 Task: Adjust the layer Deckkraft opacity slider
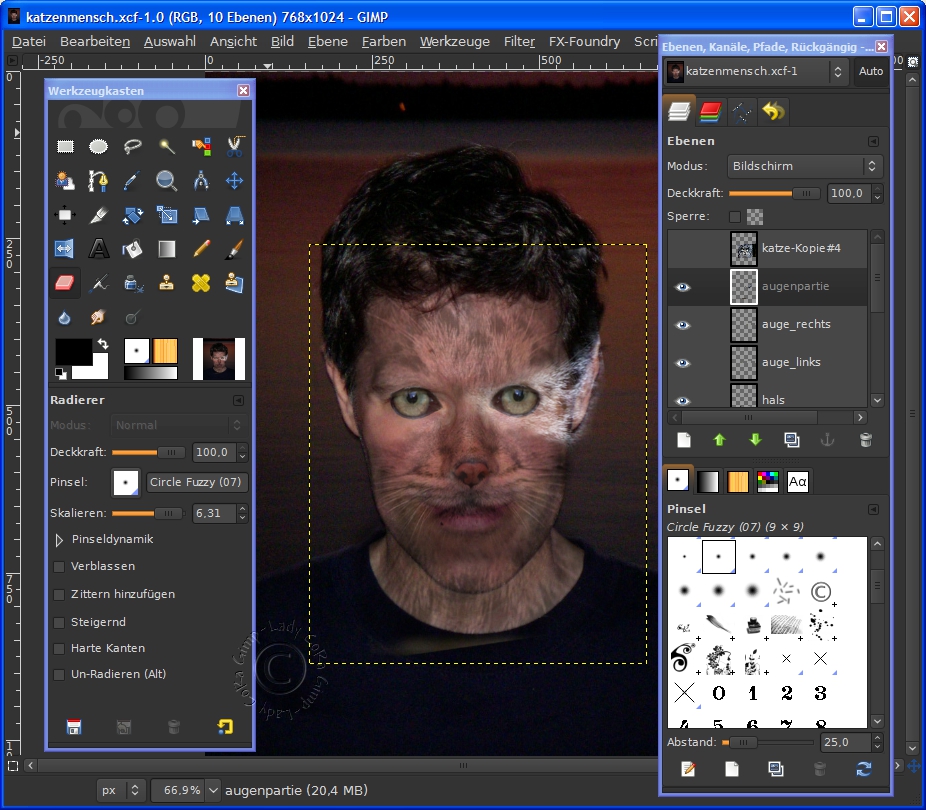(x=774, y=194)
